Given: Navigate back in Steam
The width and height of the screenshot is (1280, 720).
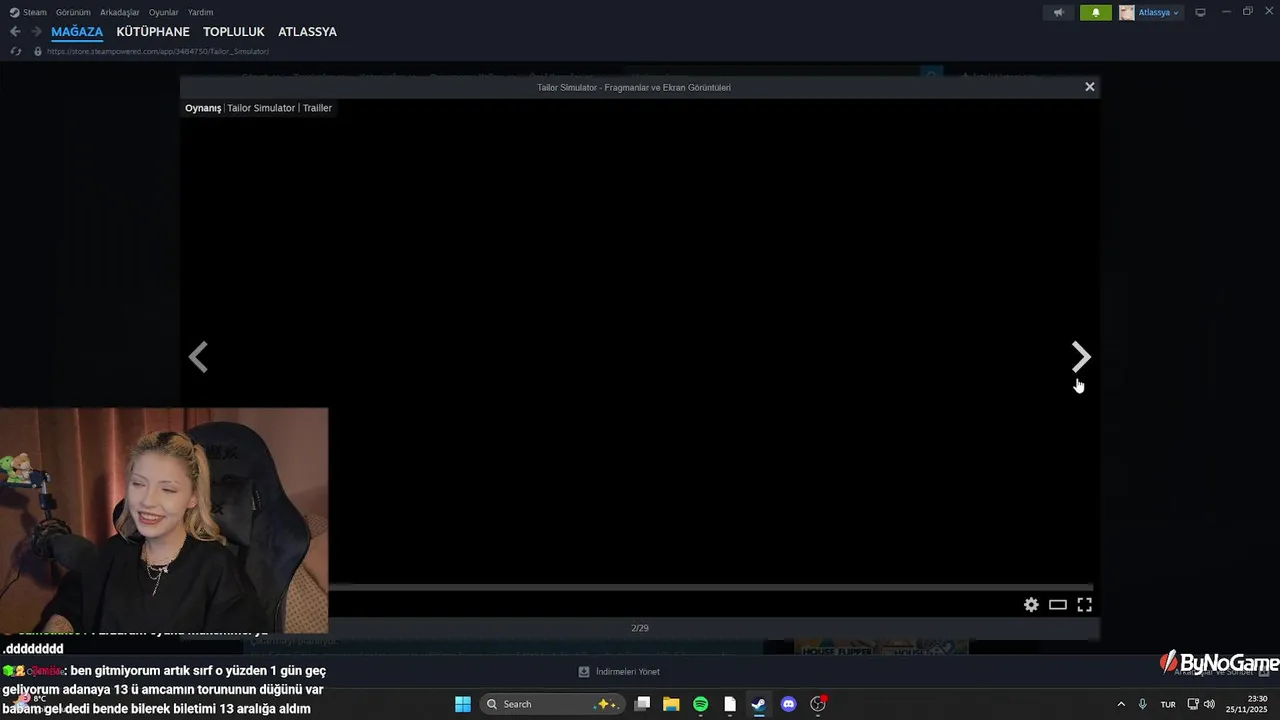Looking at the screenshot, I should click(x=15, y=32).
